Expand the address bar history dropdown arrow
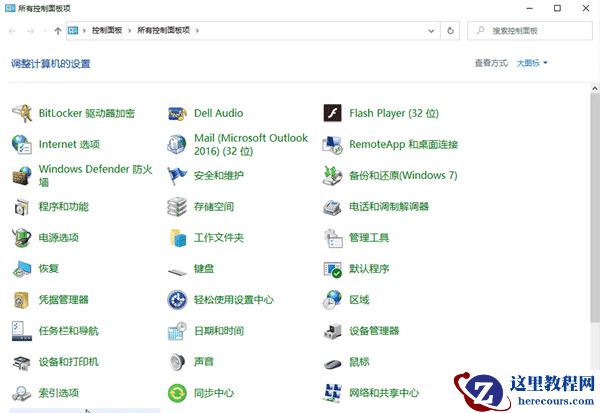Image resolution: width=600 pixels, height=413 pixels. coord(431,31)
